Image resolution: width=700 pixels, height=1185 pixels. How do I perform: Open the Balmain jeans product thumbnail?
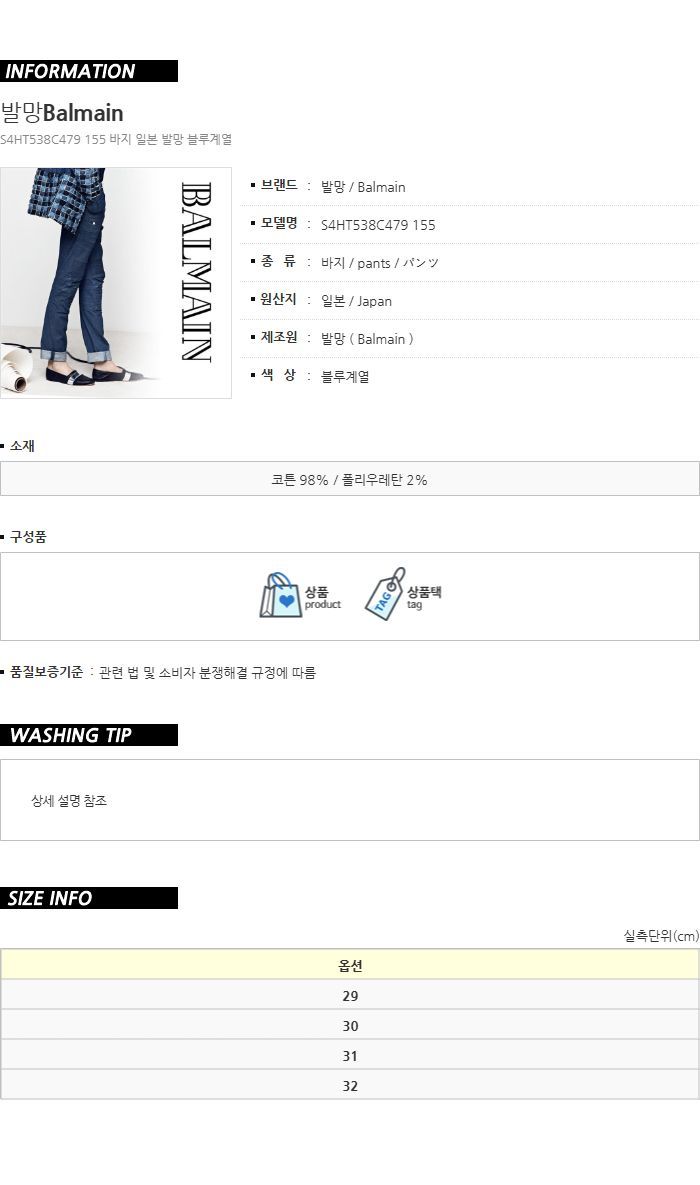pos(116,283)
